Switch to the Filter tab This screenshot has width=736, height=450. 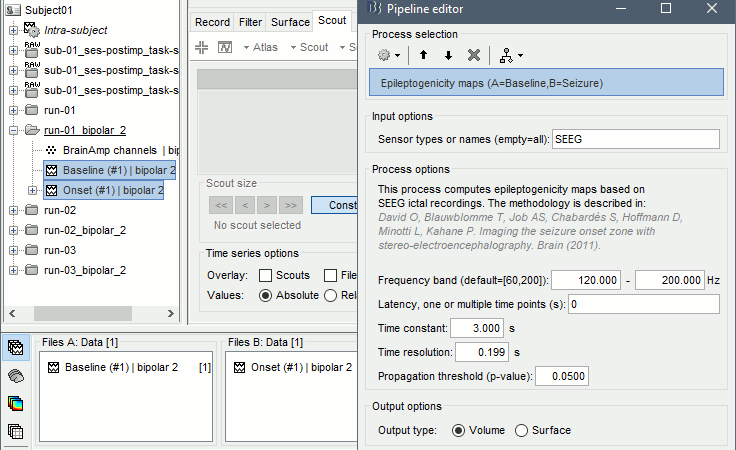coord(250,22)
